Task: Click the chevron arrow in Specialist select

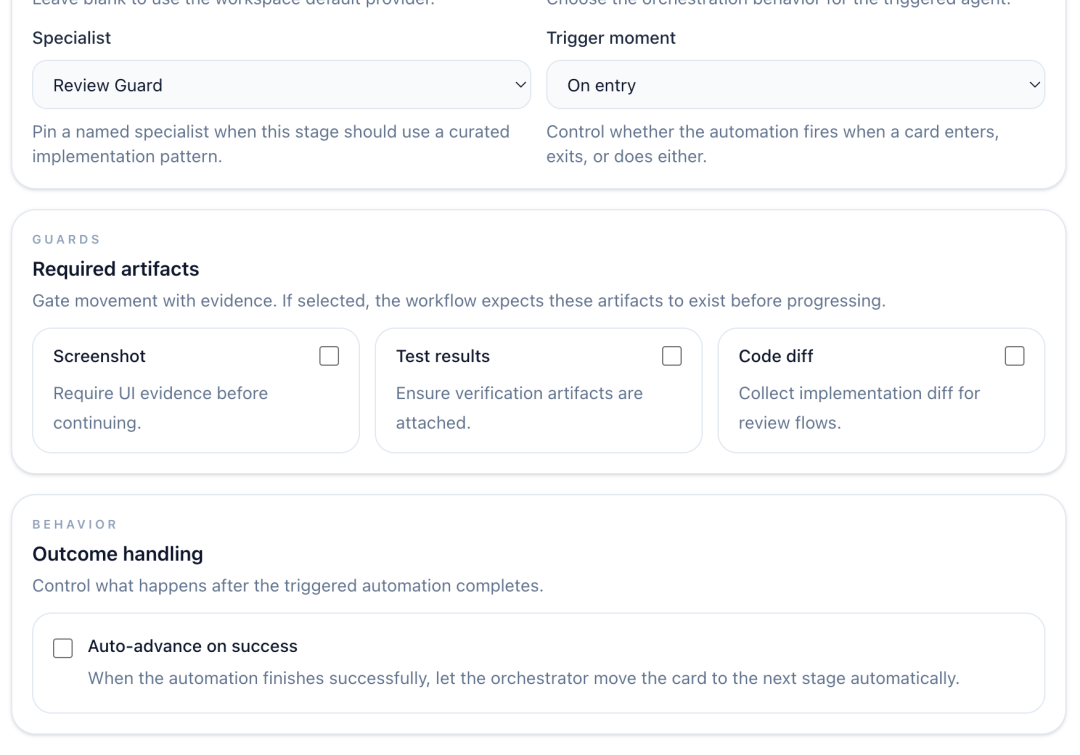Action: point(520,85)
